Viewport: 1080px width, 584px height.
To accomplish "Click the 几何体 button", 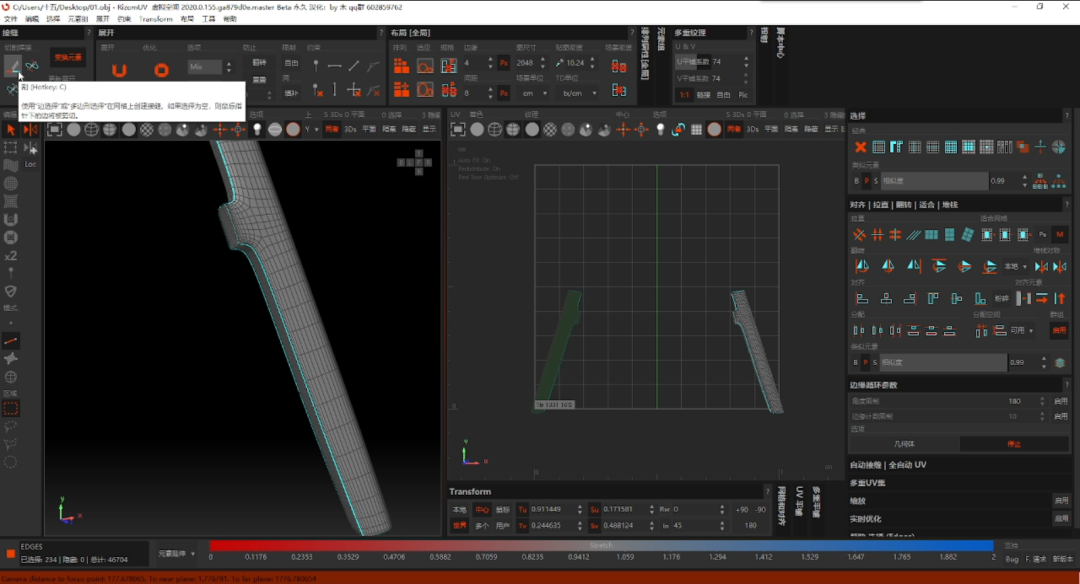I will [904, 444].
